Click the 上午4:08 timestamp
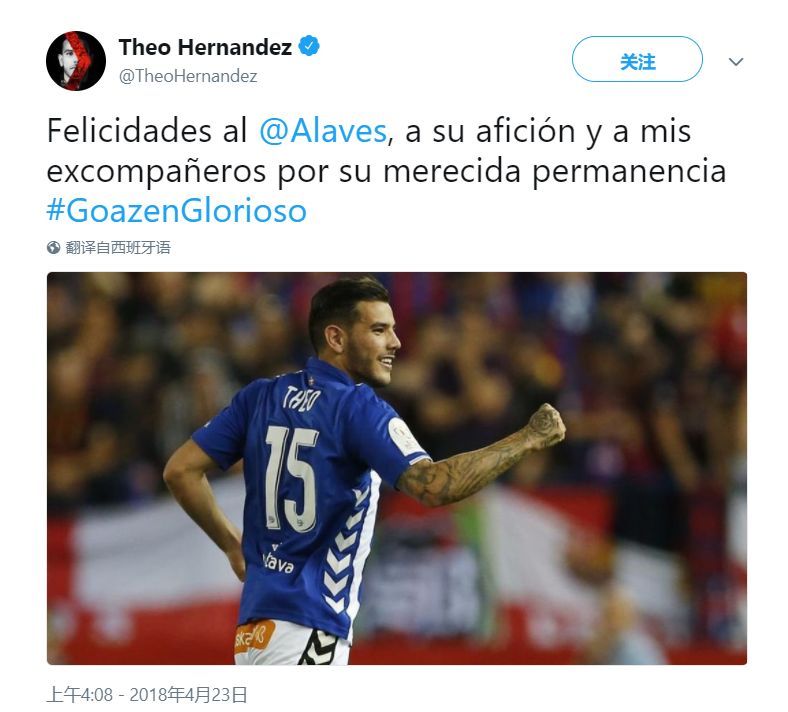The height and width of the screenshot is (712, 788). point(79,695)
